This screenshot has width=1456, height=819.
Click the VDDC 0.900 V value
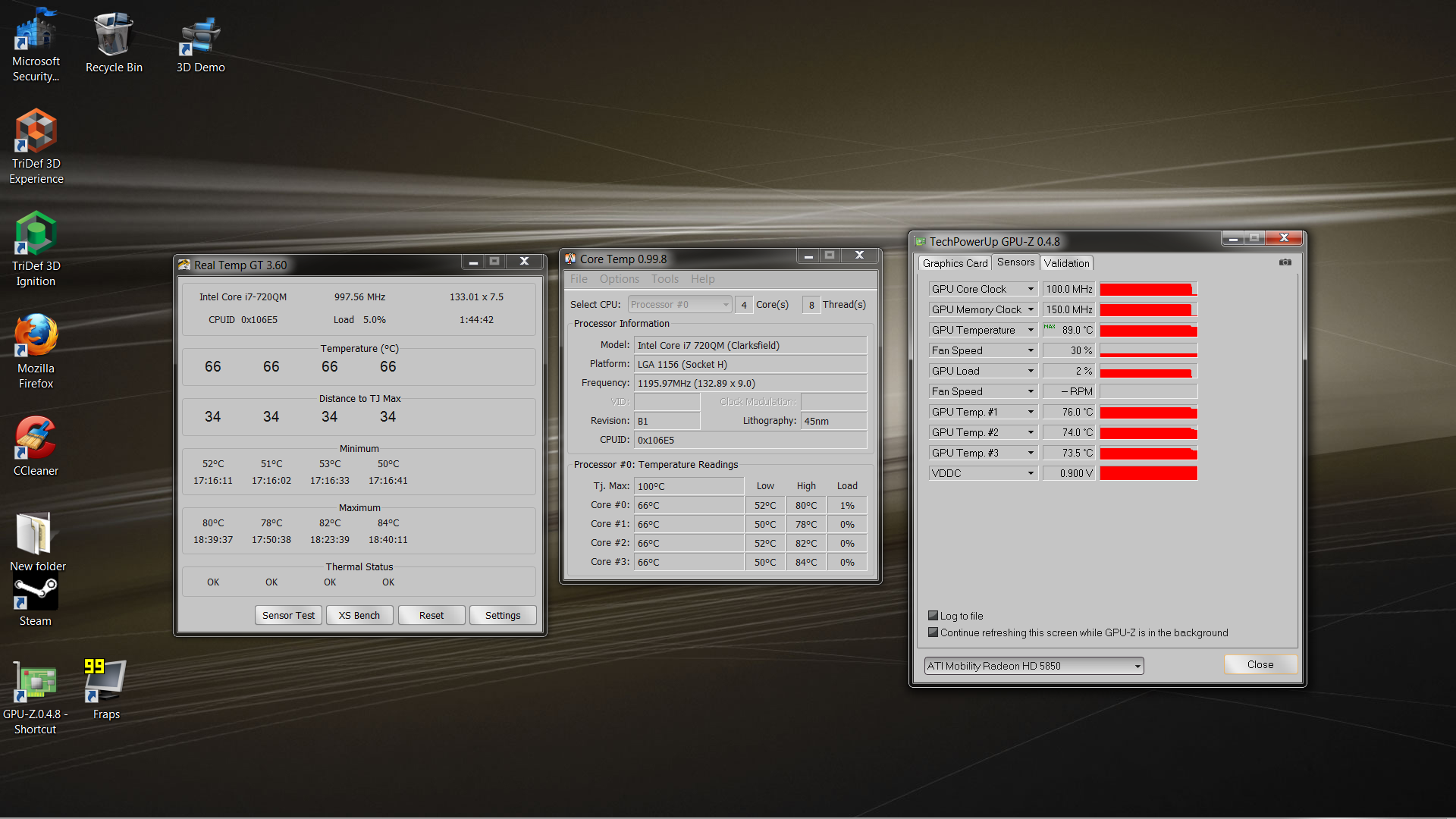pyautogui.click(x=1068, y=473)
